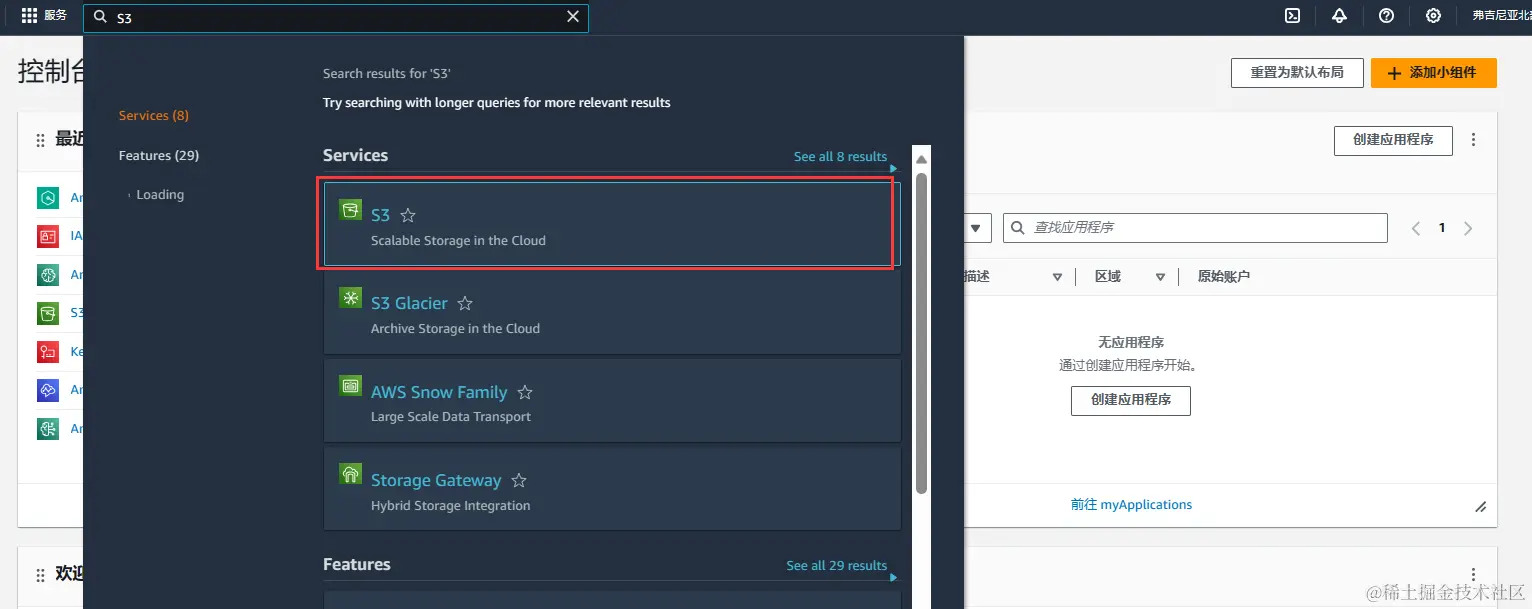
Task: Click the 查找应用程序 search field
Action: (x=1195, y=228)
